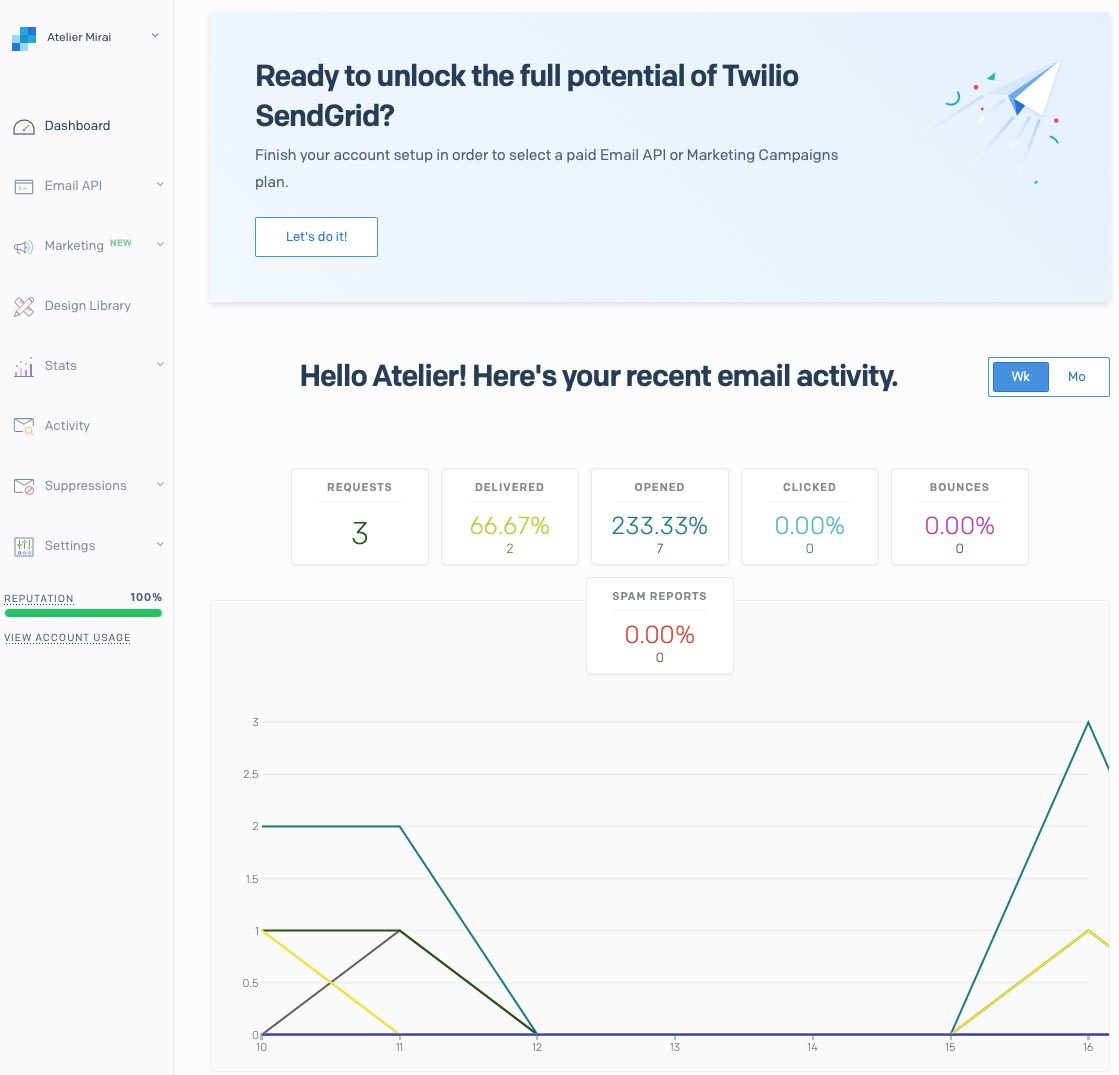The width and height of the screenshot is (1119, 1075).
Task: Select the Bounces 0.00% card
Action: coord(959,516)
